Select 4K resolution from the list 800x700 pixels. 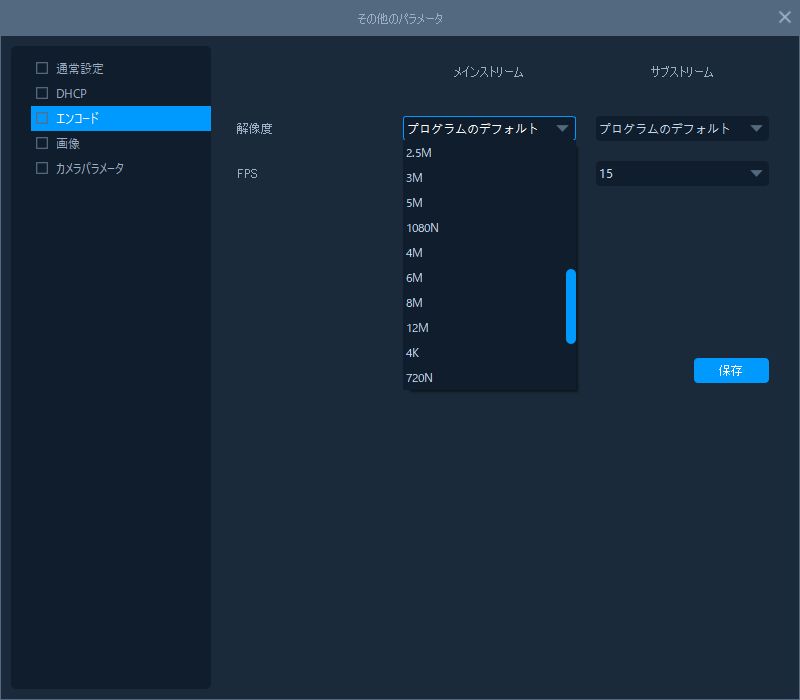click(414, 353)
